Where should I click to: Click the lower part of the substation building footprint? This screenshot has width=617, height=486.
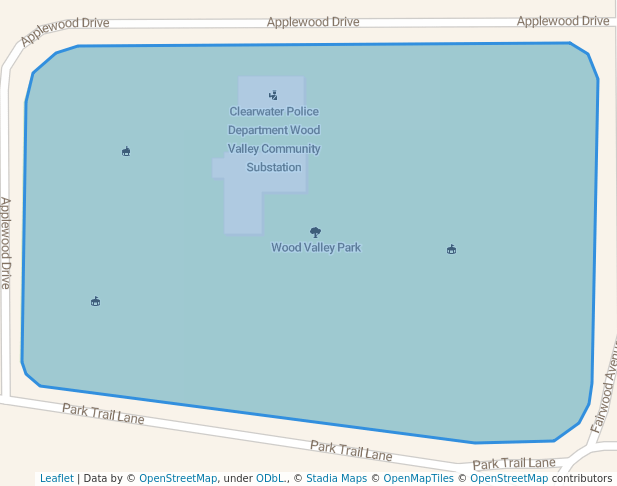pos(243,213)
